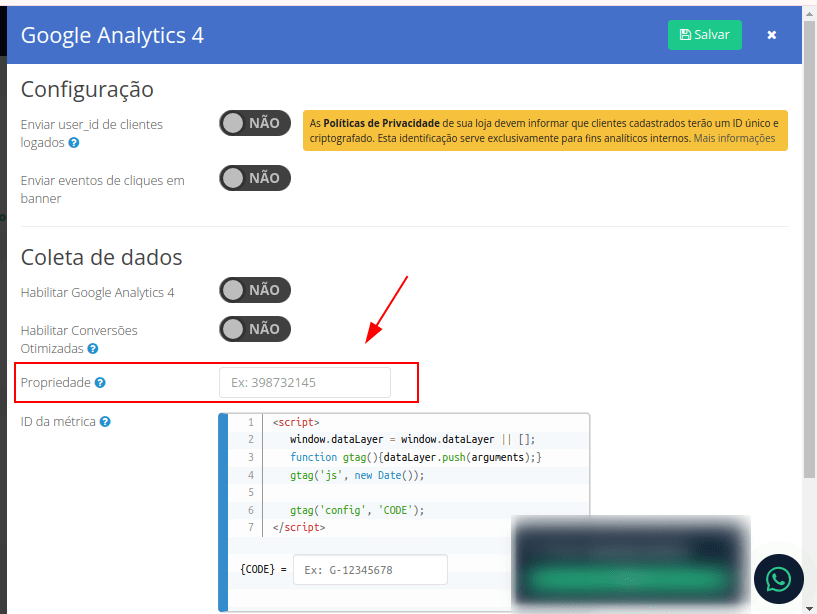Click the closing </script> code line
Viewport: 817px width, 614px height.
tap(299, 527)
